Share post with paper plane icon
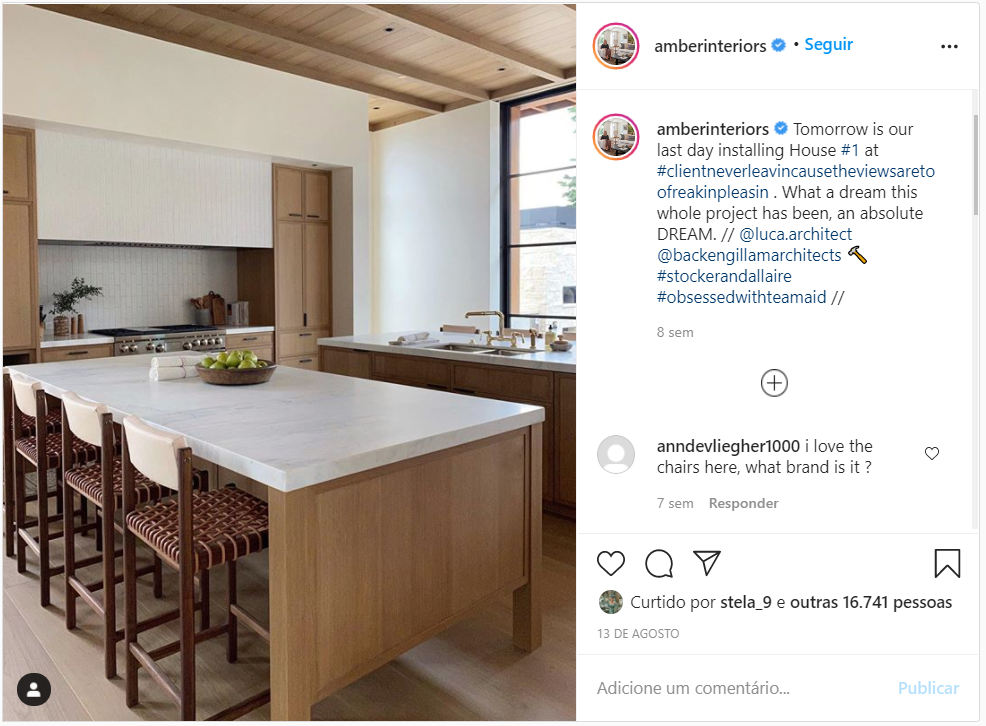The image size is (986, 726). coord(707,563)
